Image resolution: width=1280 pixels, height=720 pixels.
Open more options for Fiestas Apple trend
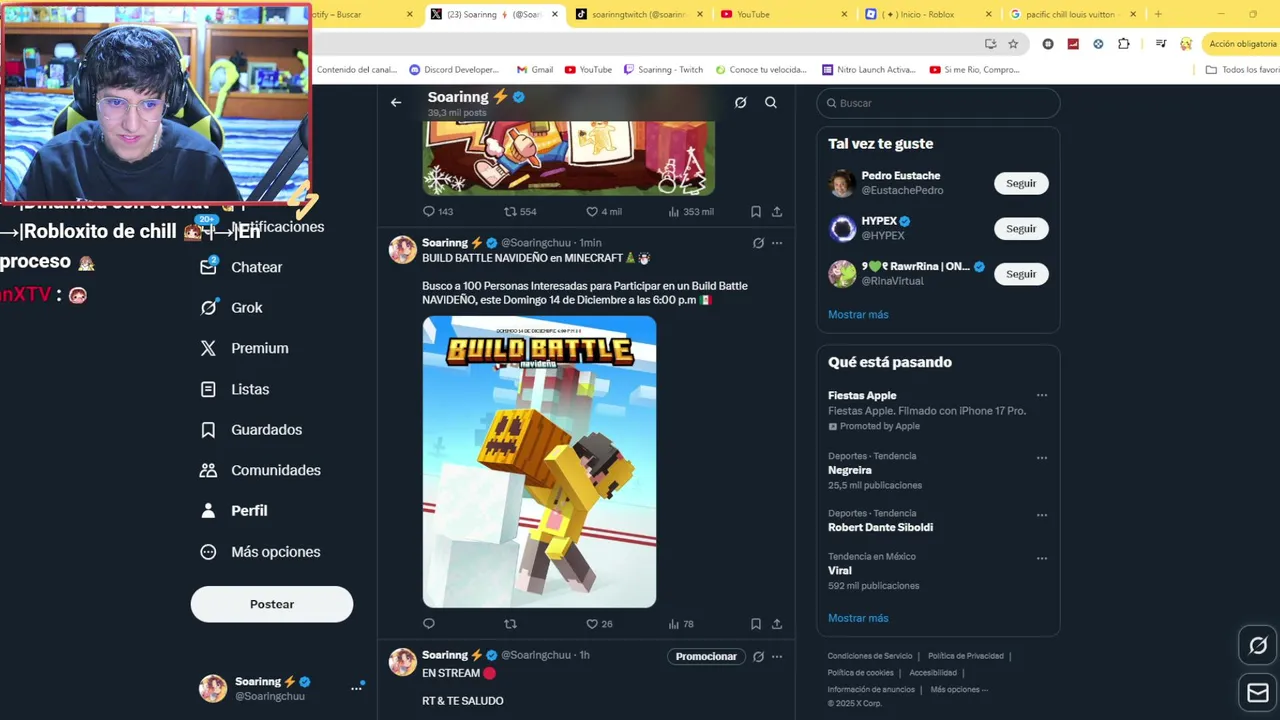1042,396
